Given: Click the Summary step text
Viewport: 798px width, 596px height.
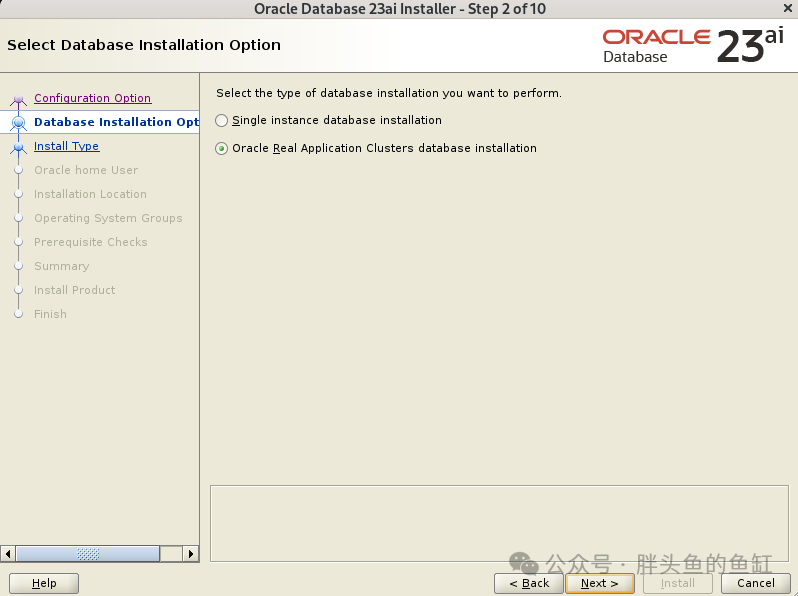Looking at the screenshot, I should (62, 266).
